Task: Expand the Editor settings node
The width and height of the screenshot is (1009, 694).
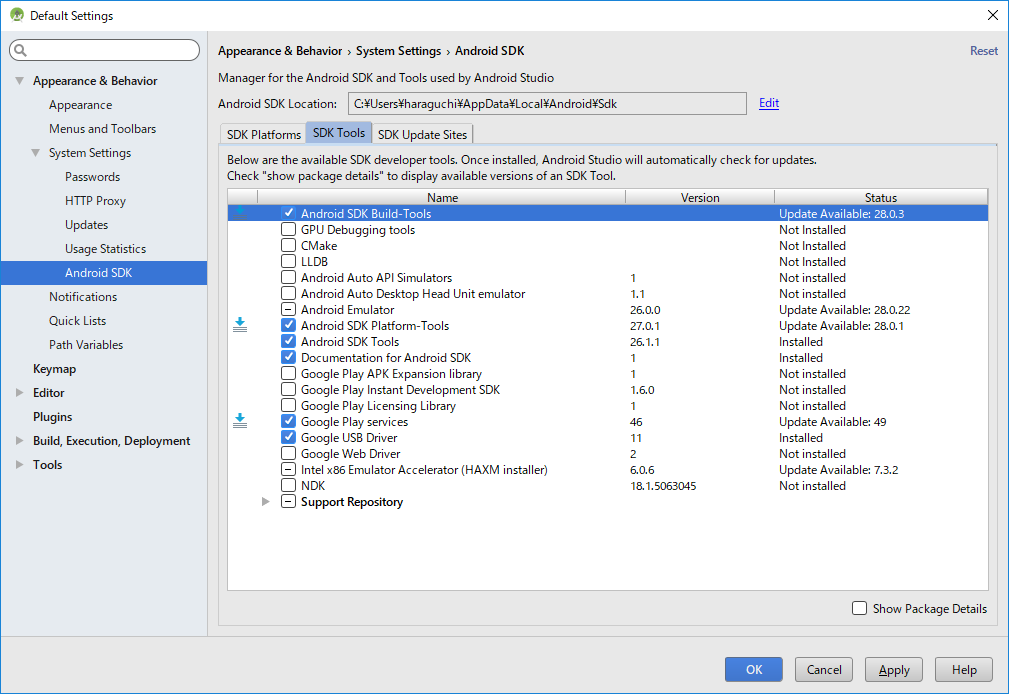Action: tap(20, 392)
